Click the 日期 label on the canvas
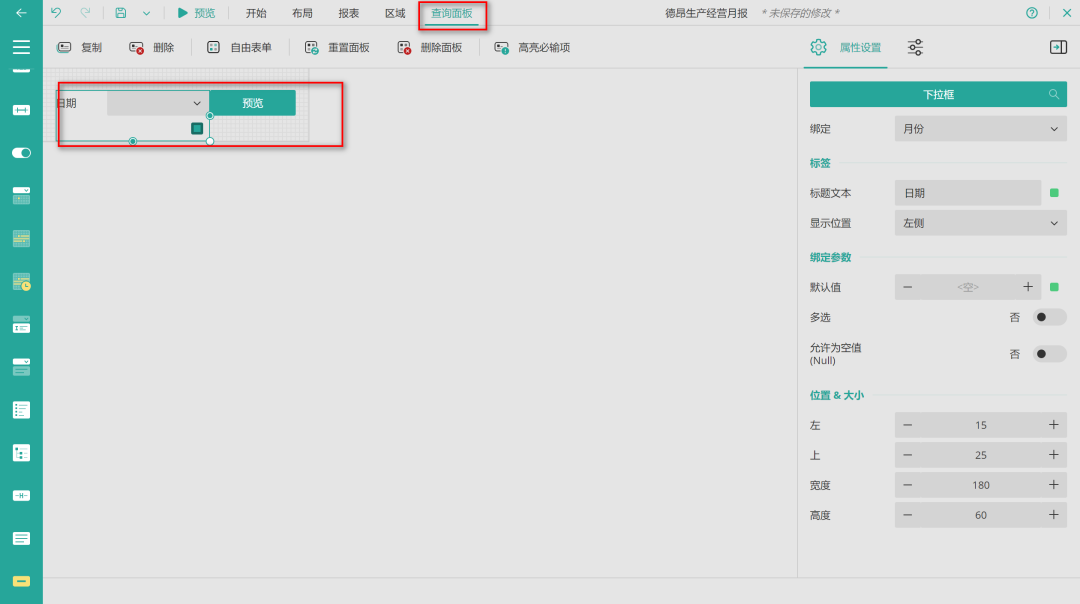This screenshot has height=604, width=1080. [x=67, y=103]
